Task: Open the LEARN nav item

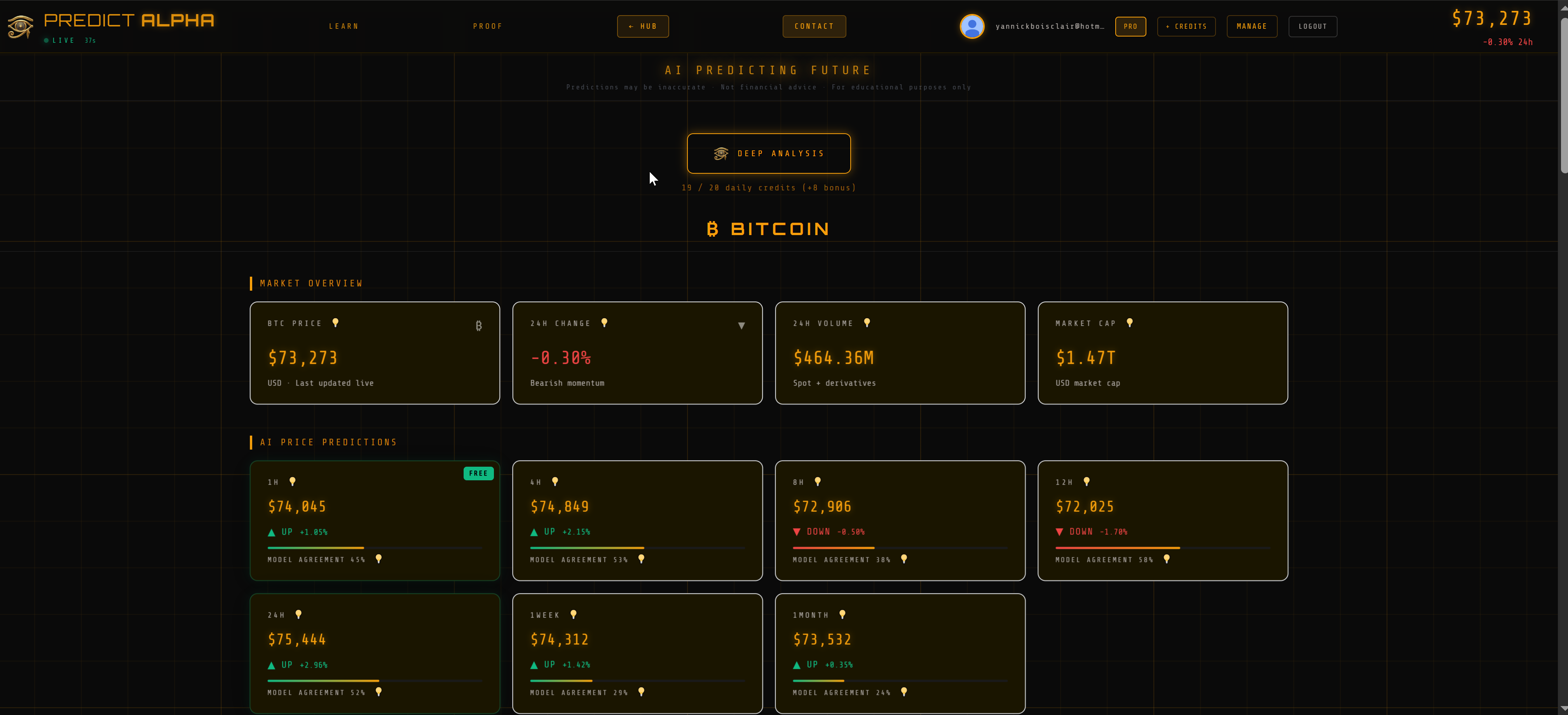Action: [344, 26]
